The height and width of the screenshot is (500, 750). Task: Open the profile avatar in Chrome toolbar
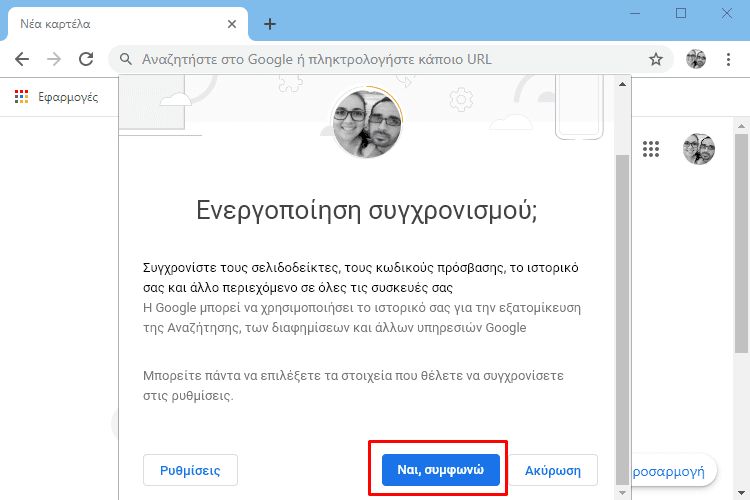click(696, 59)
